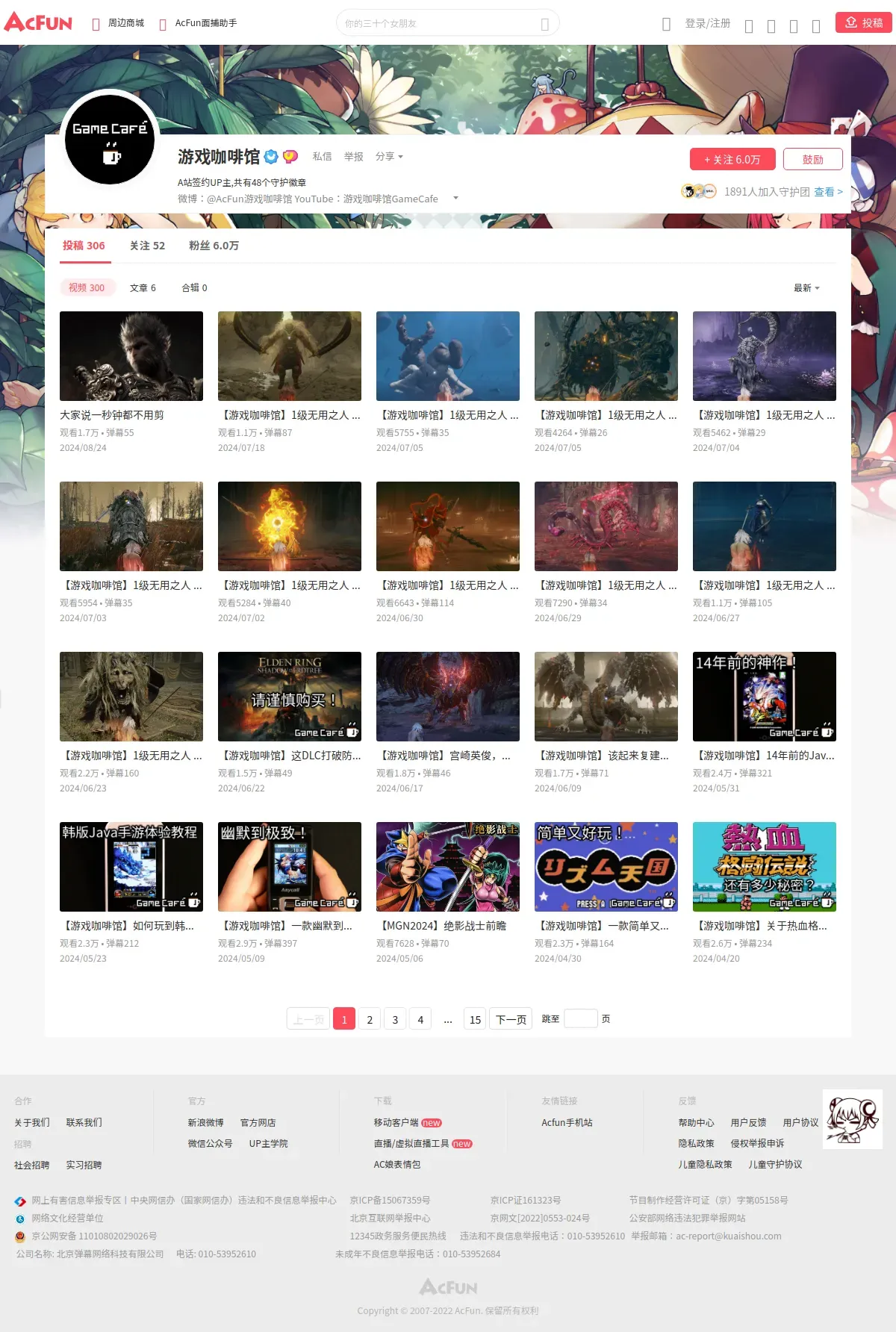Viewport: 896px width, 1332px height.
Task: Click 下一页 next page button
Action: pos(511,1019)
